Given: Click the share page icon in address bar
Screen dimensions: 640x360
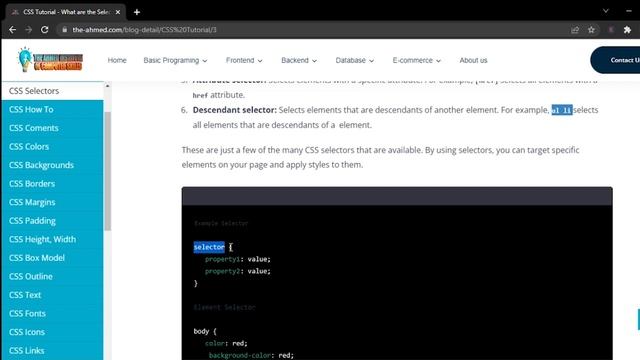Looking at the screenshot, I should click(x=575, y=30).
